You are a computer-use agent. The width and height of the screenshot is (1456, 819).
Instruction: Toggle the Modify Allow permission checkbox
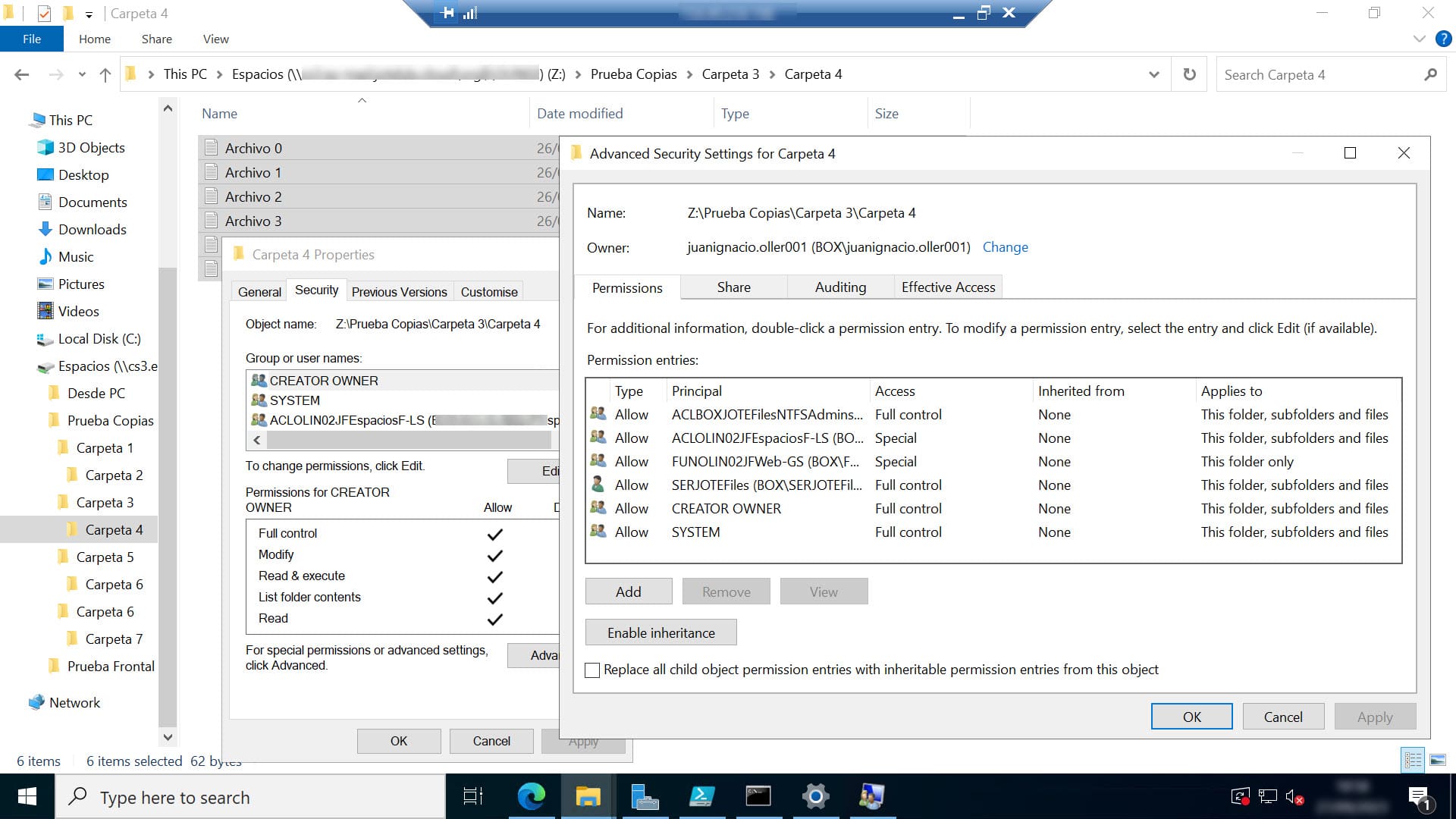pyautogui.click(x=495, y=555)
